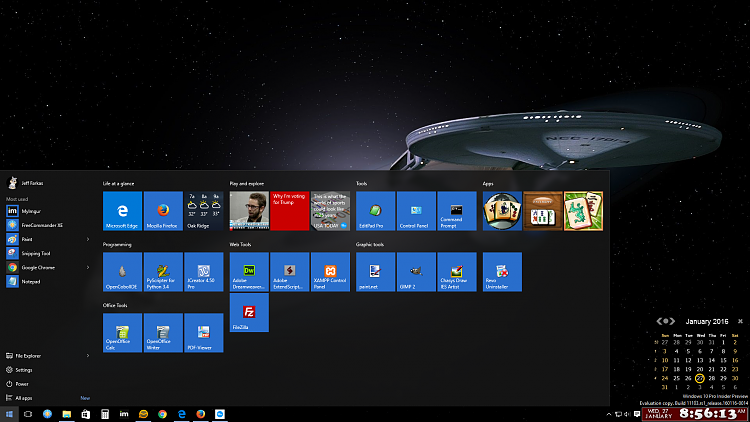Screen dimensions: 750x422
Task: Open Action Center notifications icon
Action: tap(637, 414)
